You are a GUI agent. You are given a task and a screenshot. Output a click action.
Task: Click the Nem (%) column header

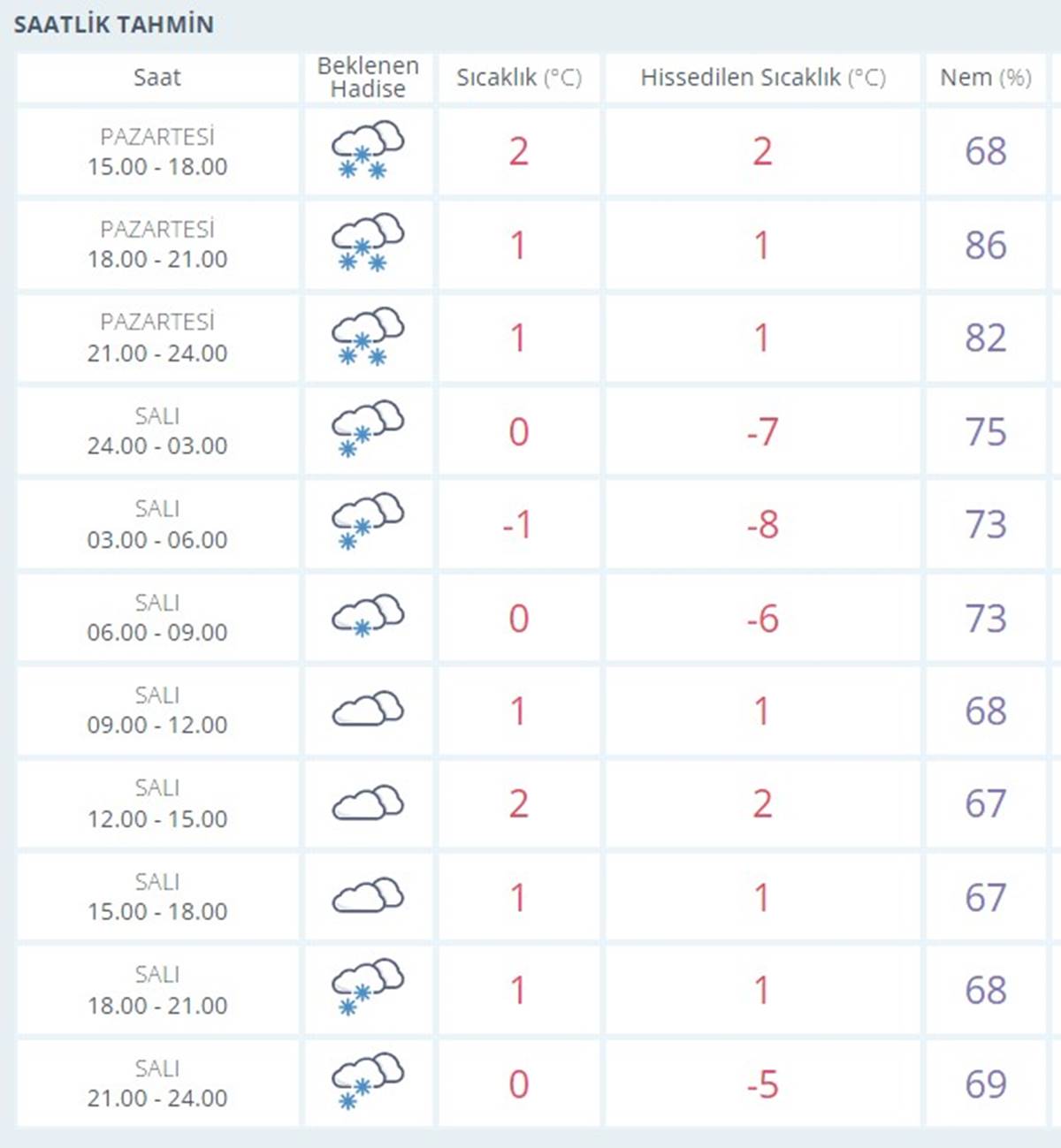985,78
